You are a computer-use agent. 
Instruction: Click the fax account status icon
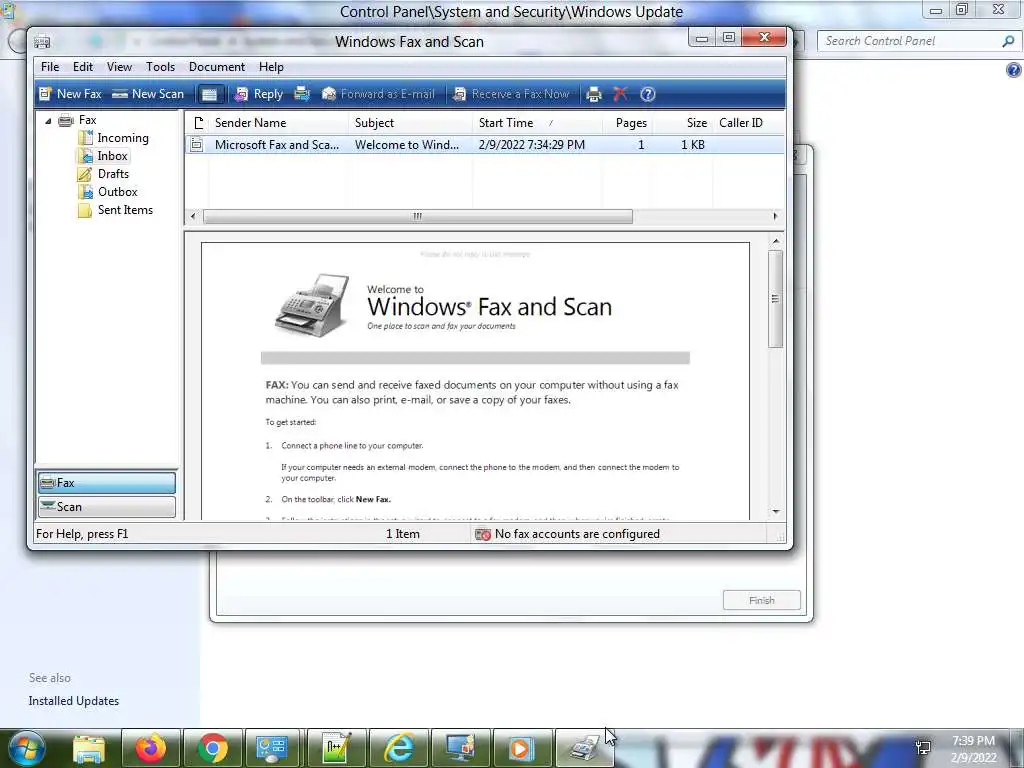point(483,535)
